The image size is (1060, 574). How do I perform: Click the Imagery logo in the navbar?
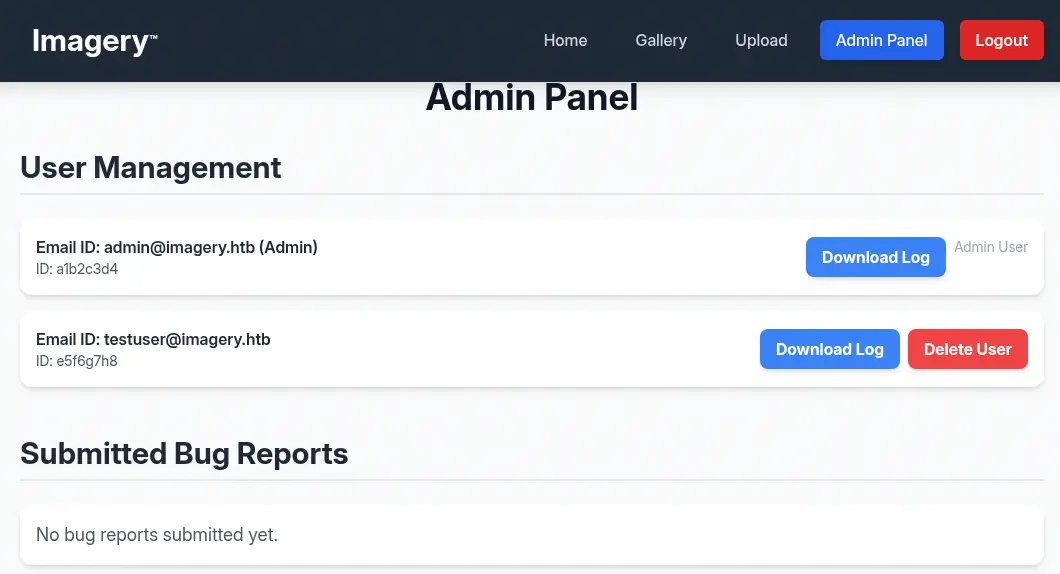point(94,41)
